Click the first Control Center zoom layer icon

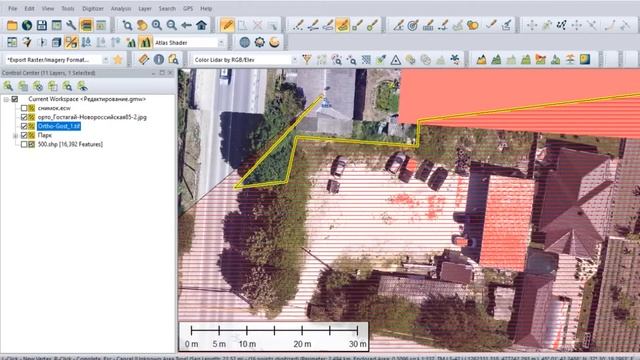pyautogui.click(x=8, y=86)
